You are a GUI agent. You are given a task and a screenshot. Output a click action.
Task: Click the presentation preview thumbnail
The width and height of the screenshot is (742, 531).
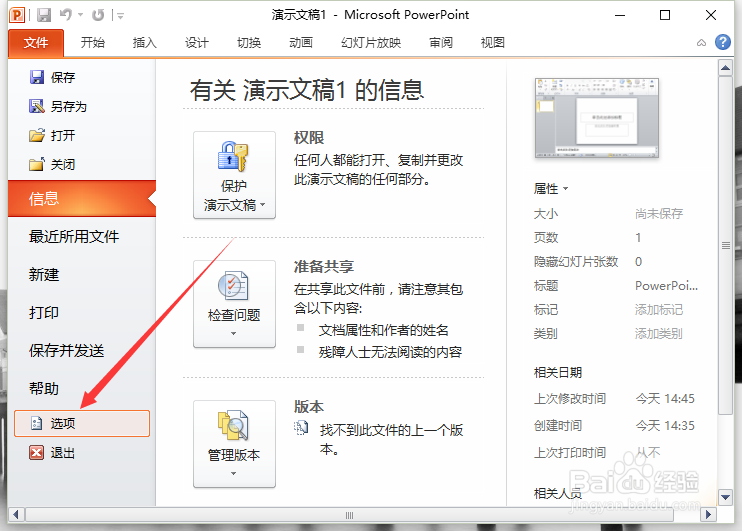coord(597,118)
